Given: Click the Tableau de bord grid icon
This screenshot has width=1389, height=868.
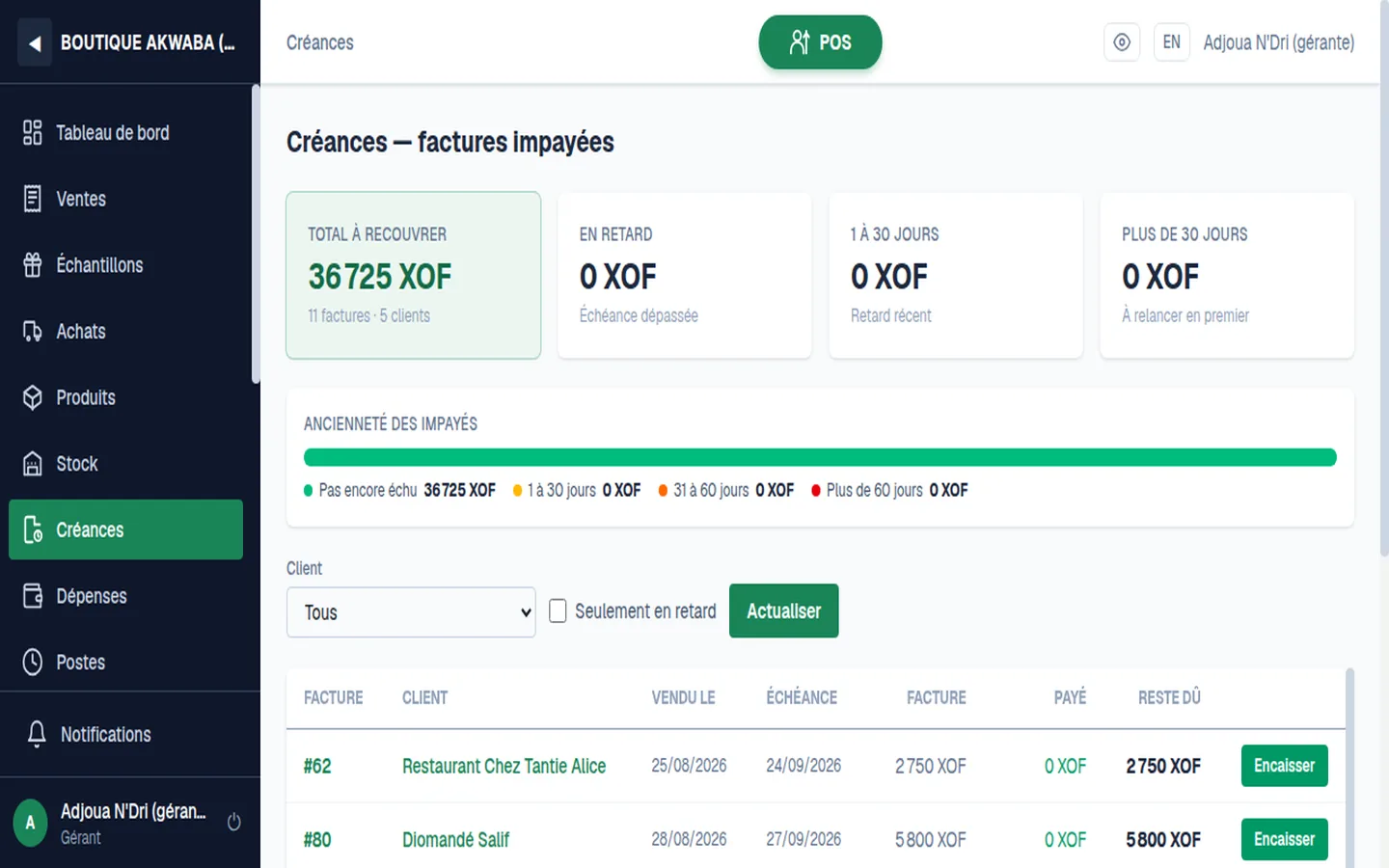Looking at the screenshot, I should (33, 132).
